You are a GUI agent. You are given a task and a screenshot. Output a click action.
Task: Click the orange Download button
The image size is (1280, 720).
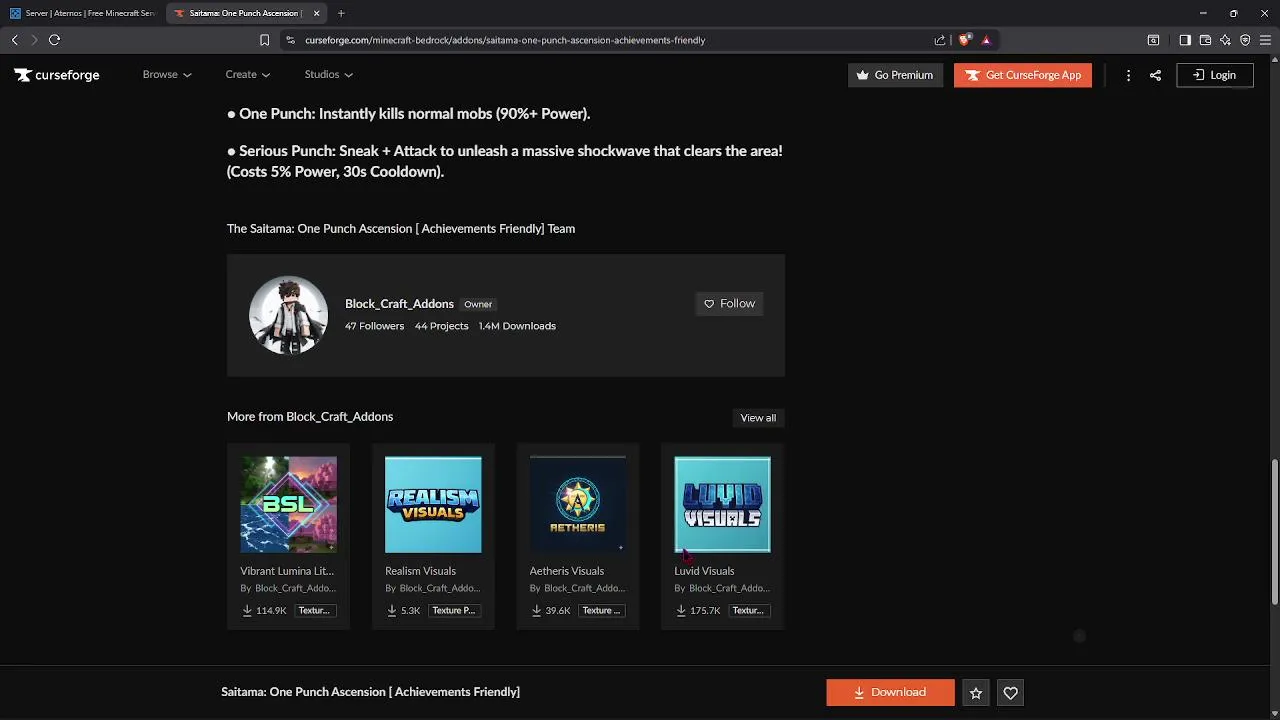coord(890,693)
